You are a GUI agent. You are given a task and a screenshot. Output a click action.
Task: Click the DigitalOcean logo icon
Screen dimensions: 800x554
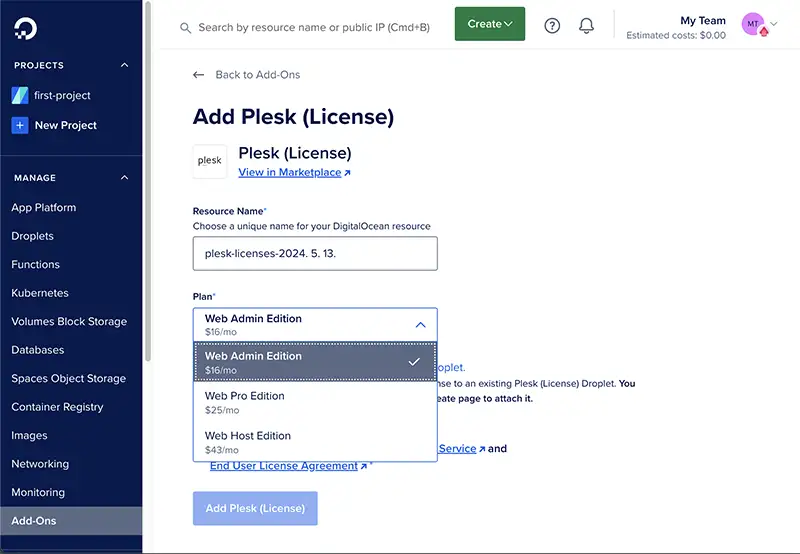click(25, 29)
